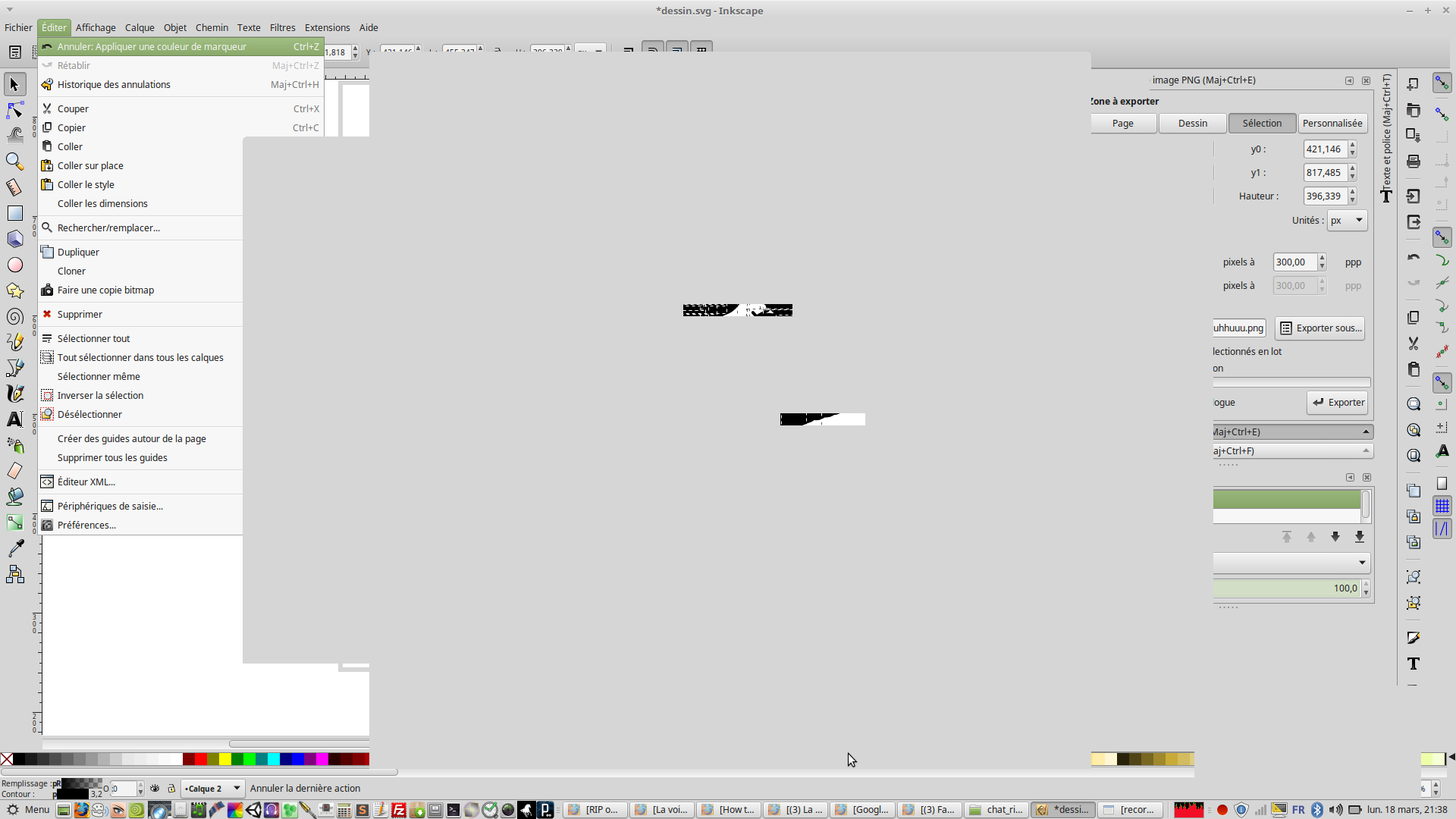Select the Star polygon tool

click(14, 290)
